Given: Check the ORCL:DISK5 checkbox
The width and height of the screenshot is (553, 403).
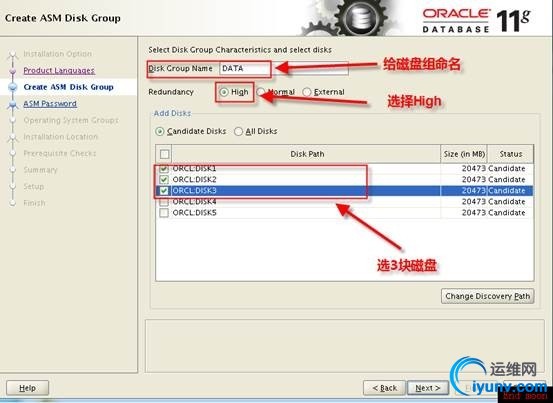Looking at the screenshot, I should pos(164,213).
